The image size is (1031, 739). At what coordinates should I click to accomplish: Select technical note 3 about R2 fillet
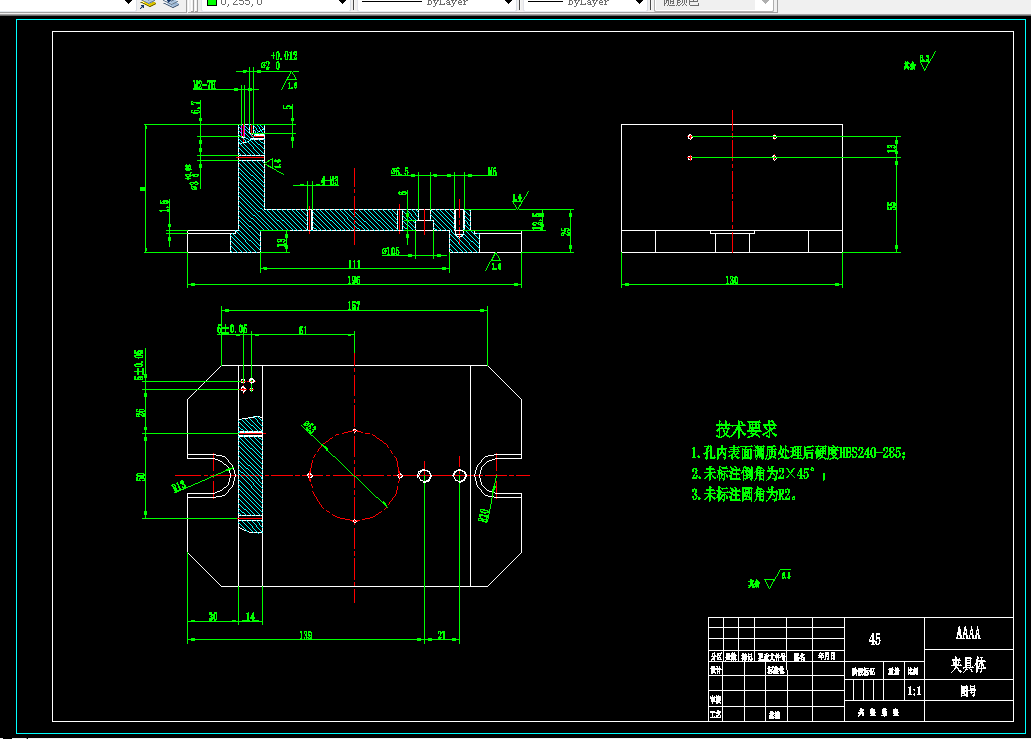click(x=744, y=494)
